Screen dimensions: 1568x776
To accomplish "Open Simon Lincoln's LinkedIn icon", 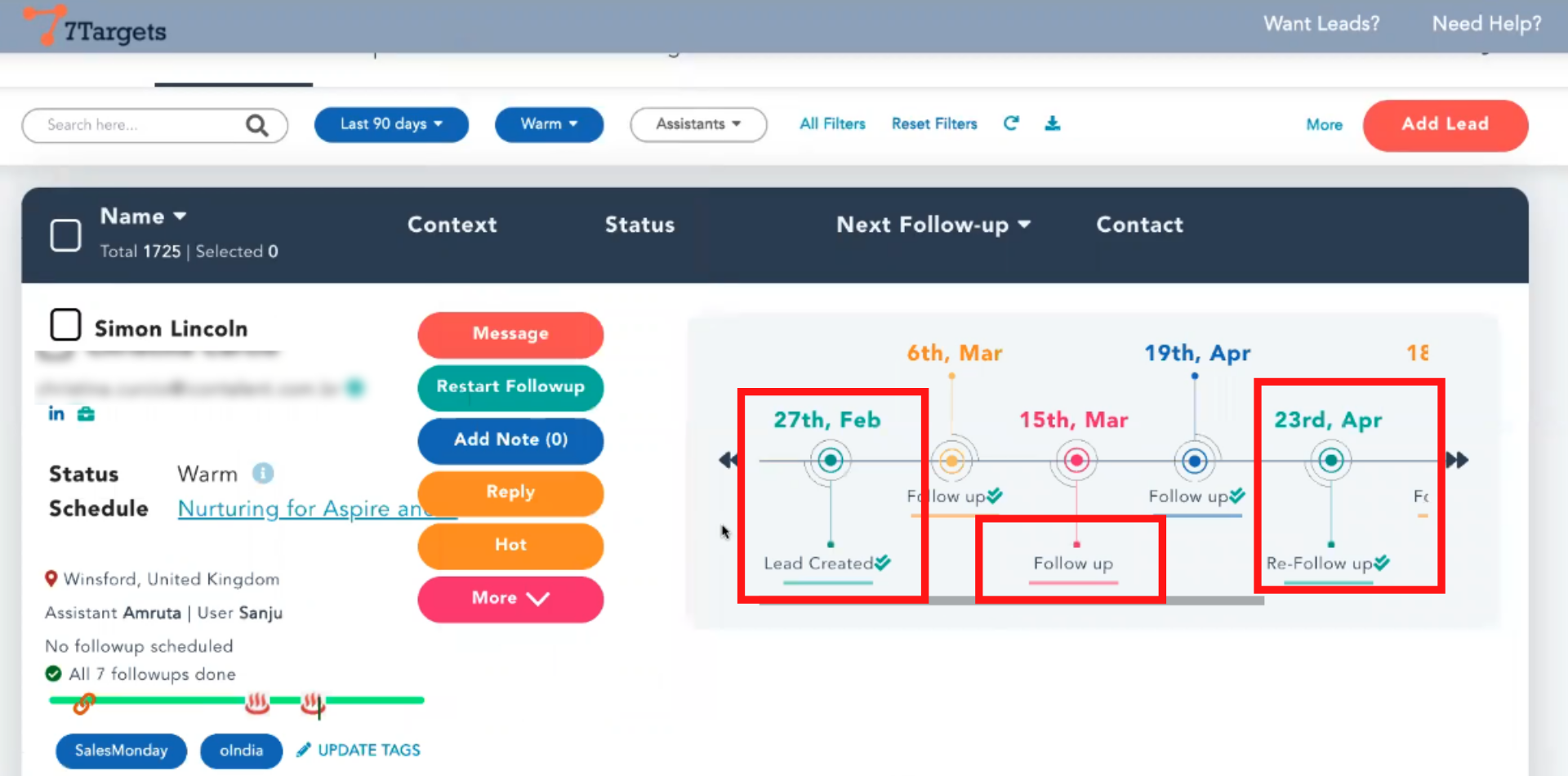I will click(x=56, y=413).
